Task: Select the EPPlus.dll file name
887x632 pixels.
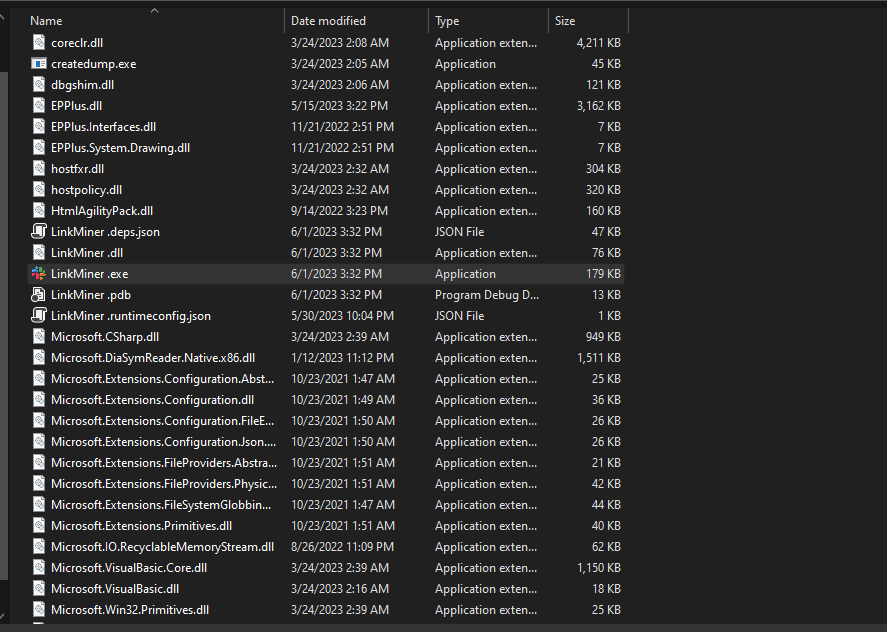Action: click(76, 105)
